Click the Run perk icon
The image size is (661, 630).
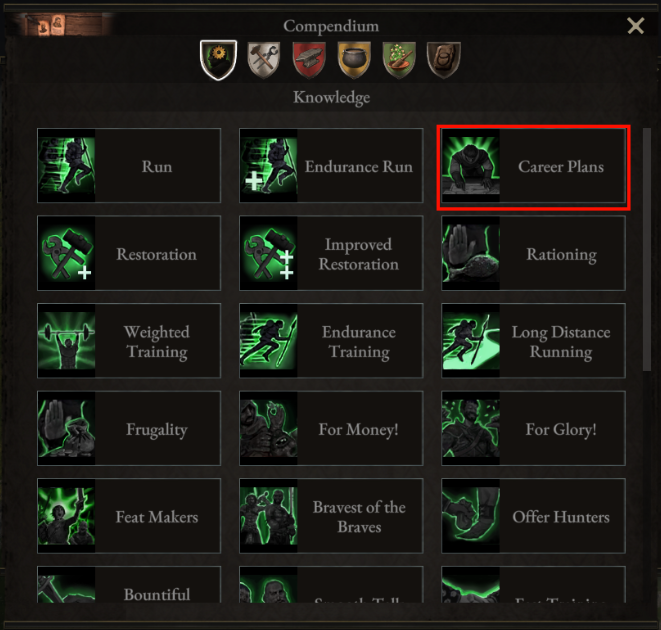67,167
